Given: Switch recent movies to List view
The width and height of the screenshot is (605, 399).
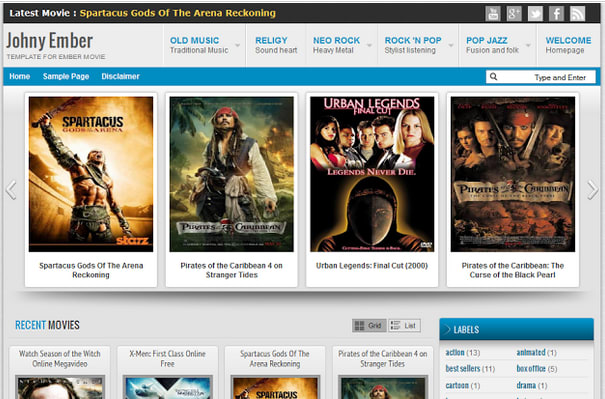Looking at the screenshot, I should [404, 326].
